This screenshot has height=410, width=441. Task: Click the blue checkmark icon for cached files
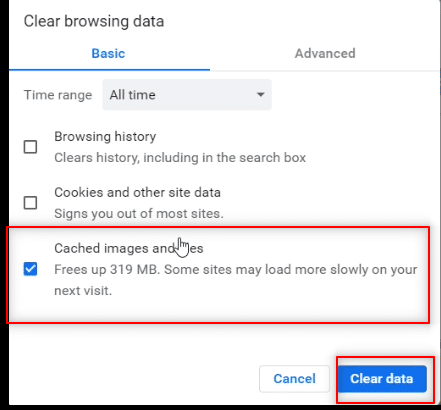click(30, 269)
